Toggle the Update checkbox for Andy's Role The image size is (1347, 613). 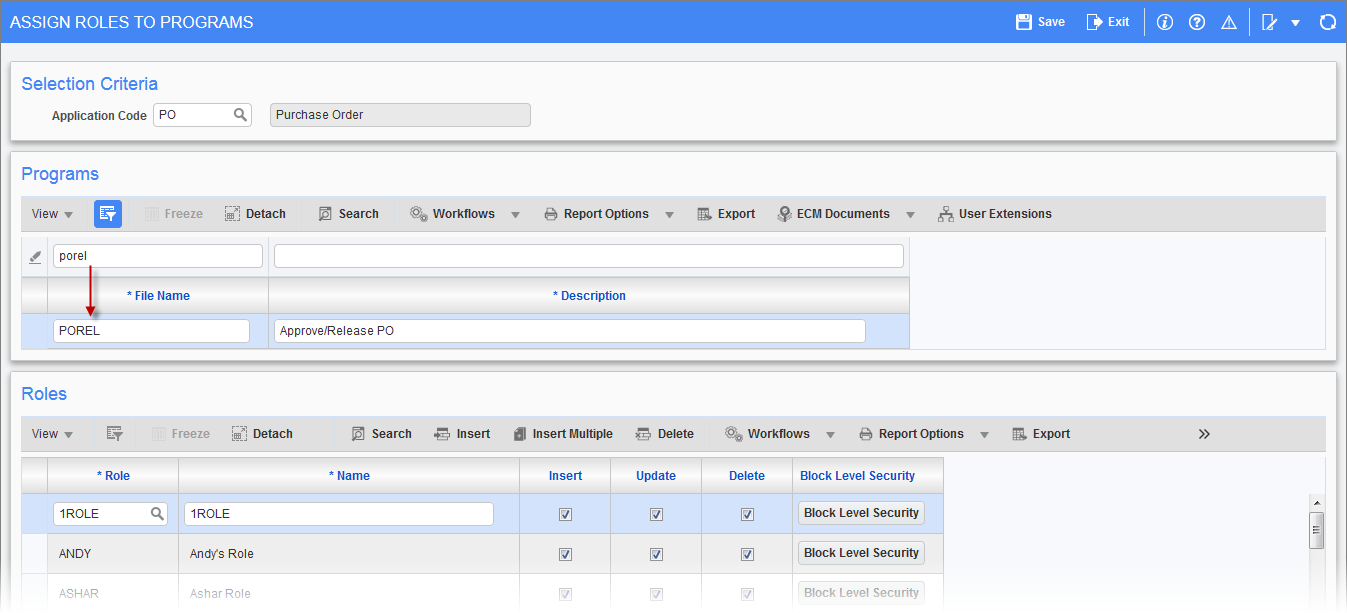pos(656,553)
